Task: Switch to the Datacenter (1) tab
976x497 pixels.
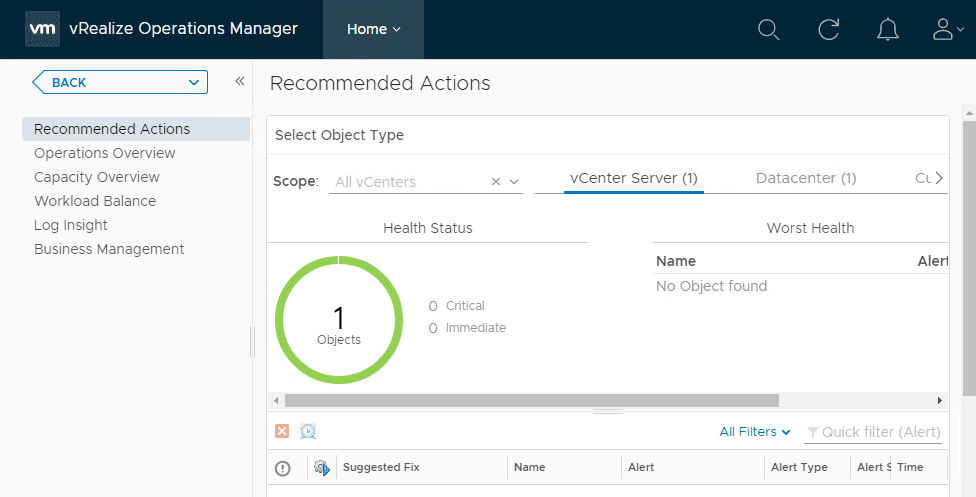Action: (806, 178)
